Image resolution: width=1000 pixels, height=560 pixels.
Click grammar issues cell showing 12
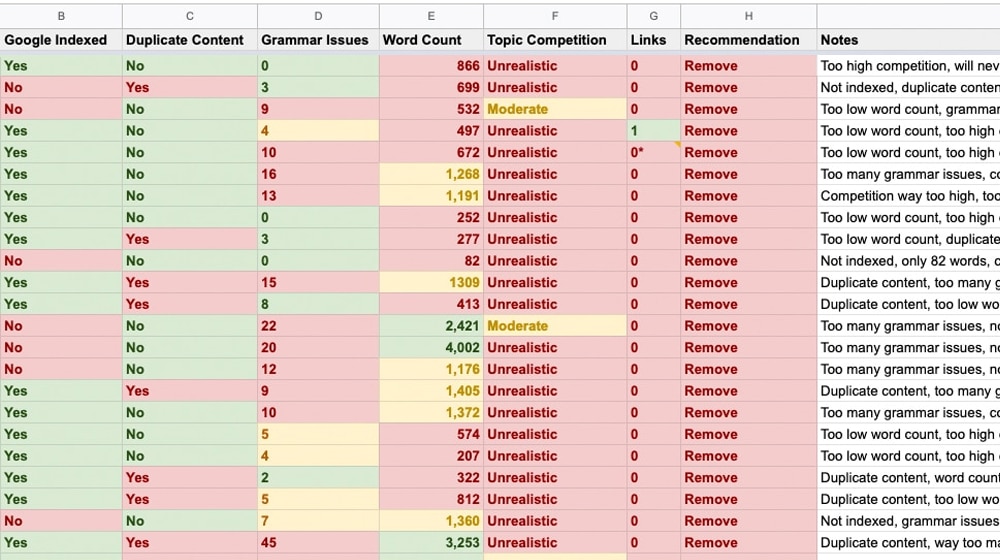coord(318,369)
